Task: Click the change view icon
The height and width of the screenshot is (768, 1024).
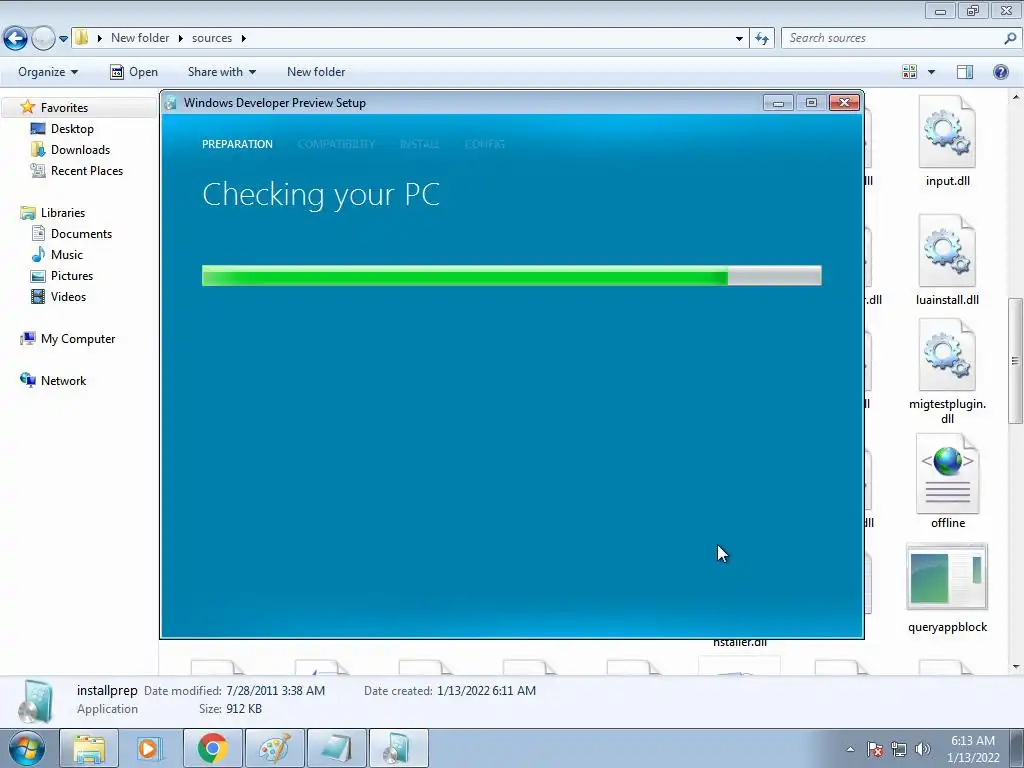Action: tap(909, 72)
